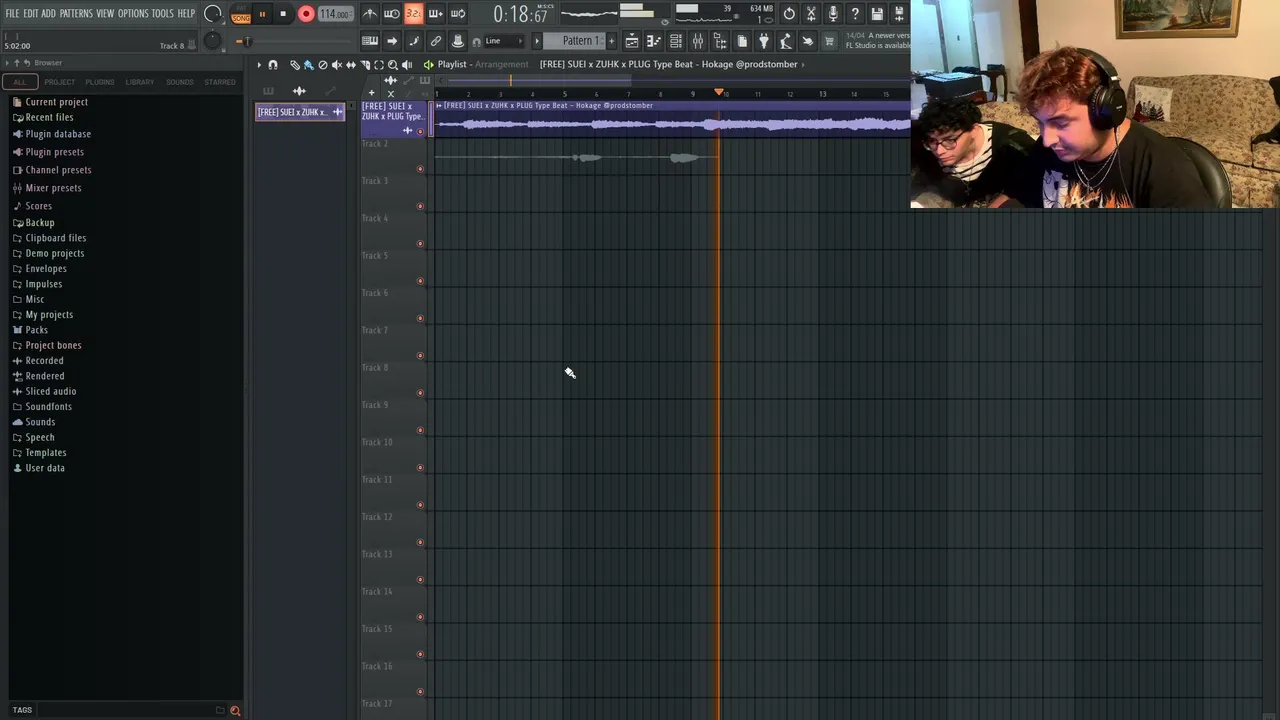Switch the Pat/Song mode toggle
1280x720 pixels.
[x=241, y=14]
